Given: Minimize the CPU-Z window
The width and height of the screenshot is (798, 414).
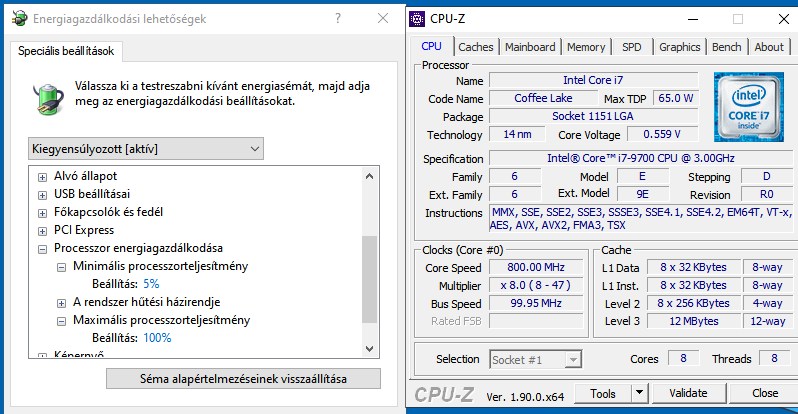Looking at the screenshot, I should [693, 19].
